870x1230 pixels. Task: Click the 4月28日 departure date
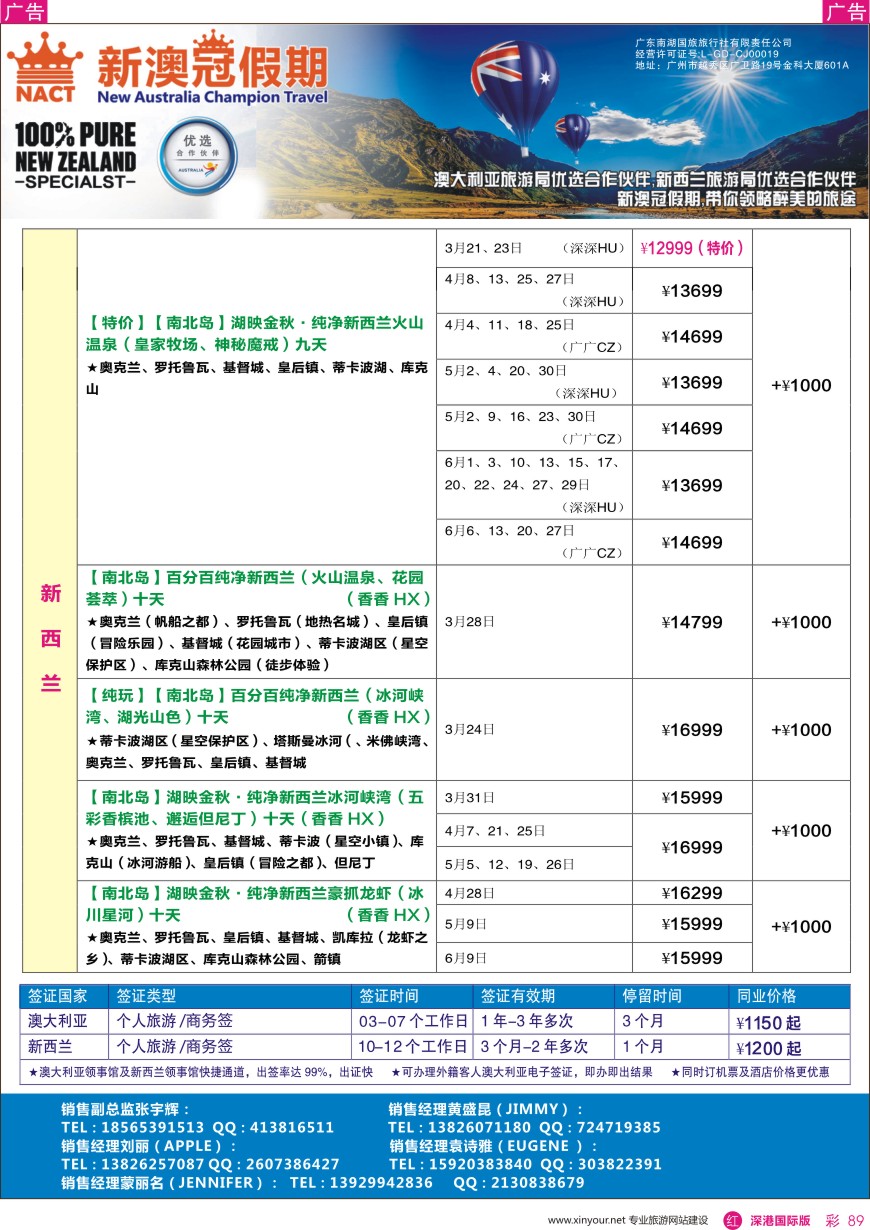(x=470, y=892)
